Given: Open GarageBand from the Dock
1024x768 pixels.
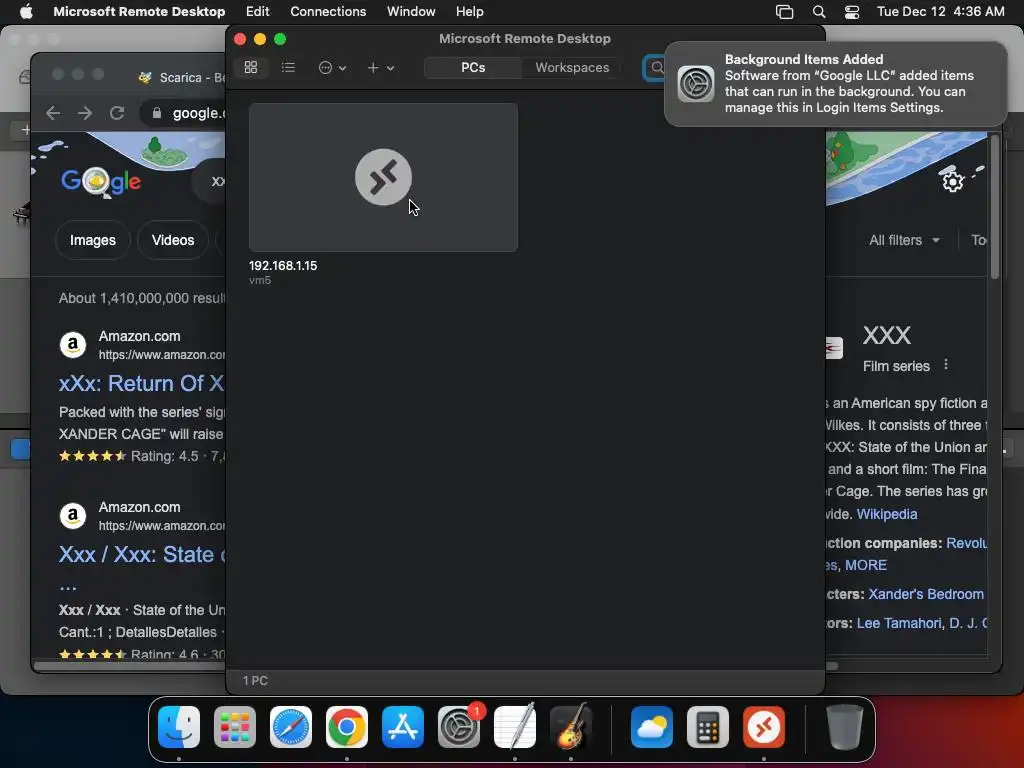Looking at the screenshot, I should (571, 727).
